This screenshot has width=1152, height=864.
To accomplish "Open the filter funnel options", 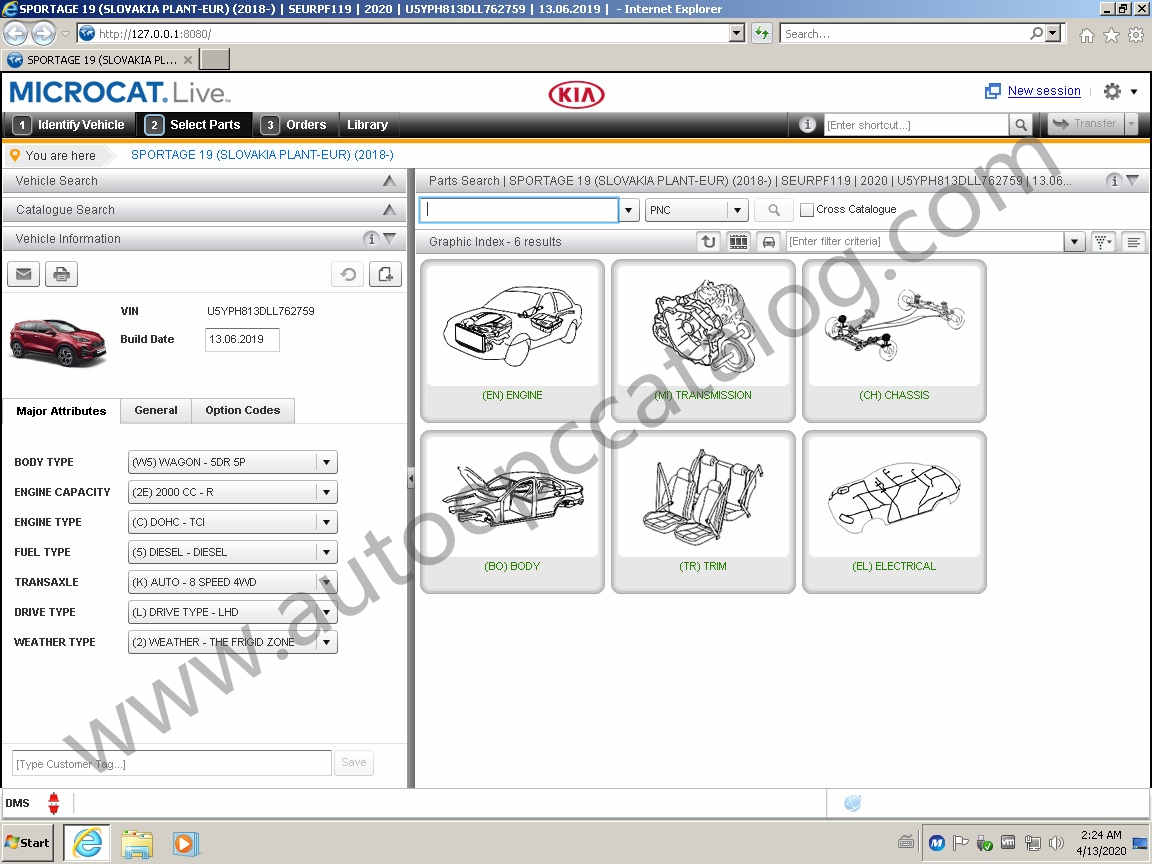I will (x=1103, y=242).
